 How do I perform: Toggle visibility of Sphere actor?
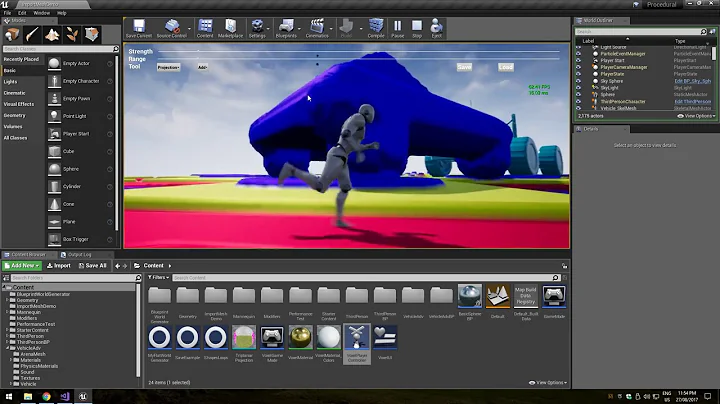coord(579,95)
